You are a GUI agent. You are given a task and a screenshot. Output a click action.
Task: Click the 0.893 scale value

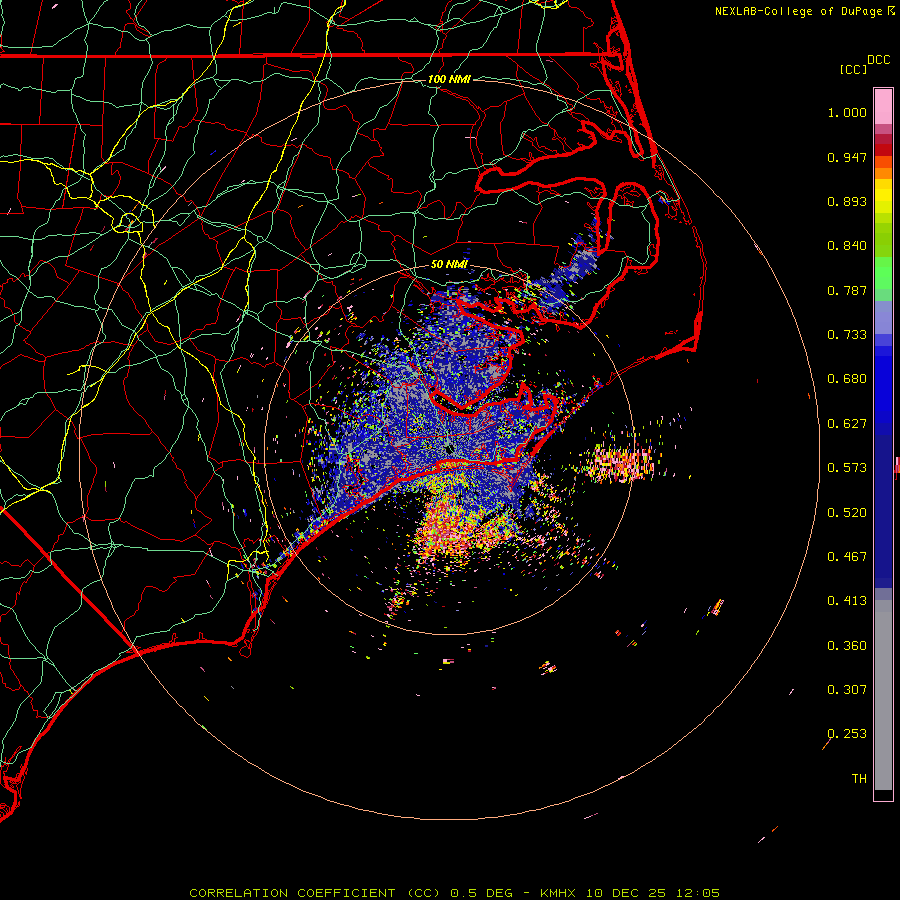click(x=847, y=201)
